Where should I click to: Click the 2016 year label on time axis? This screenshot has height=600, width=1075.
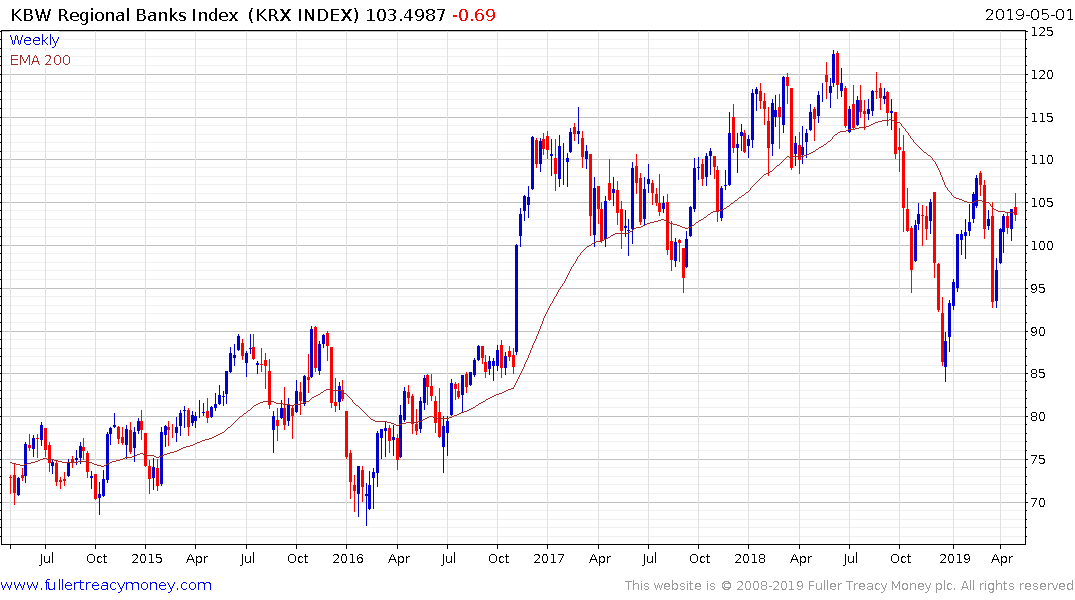point(348,558)
